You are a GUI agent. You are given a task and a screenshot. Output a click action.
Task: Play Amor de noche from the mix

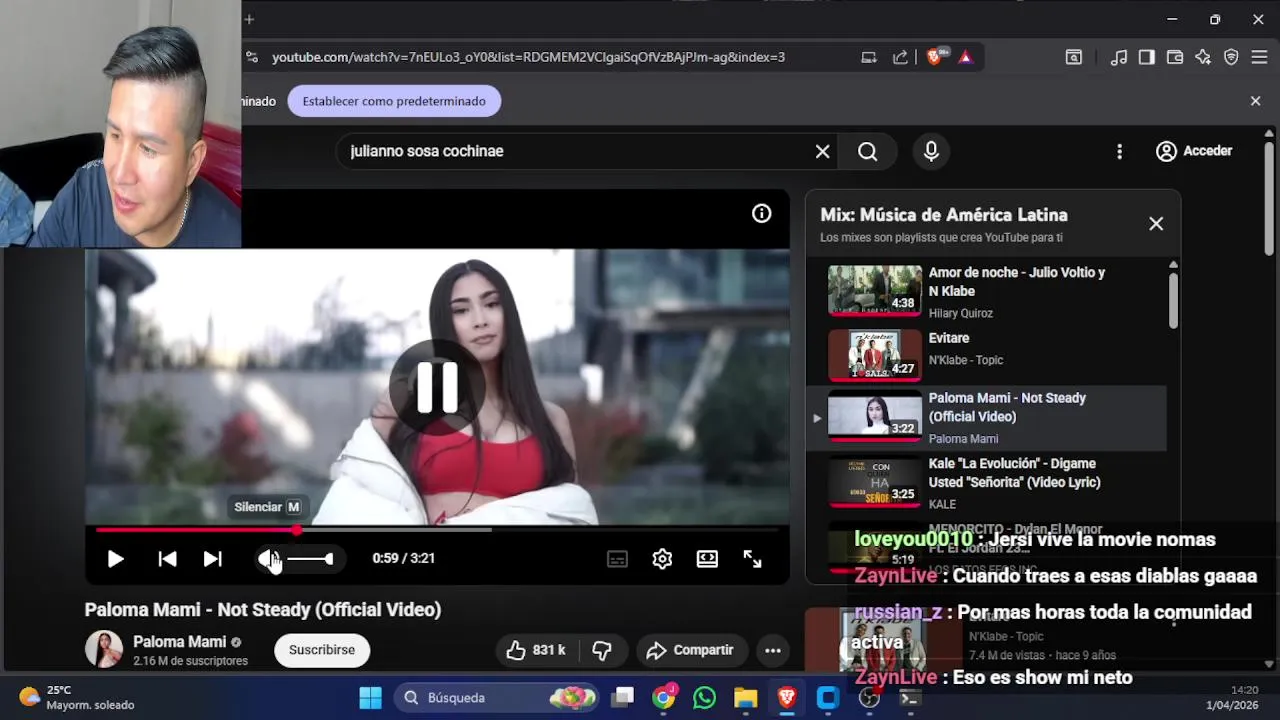click(985, 291)
